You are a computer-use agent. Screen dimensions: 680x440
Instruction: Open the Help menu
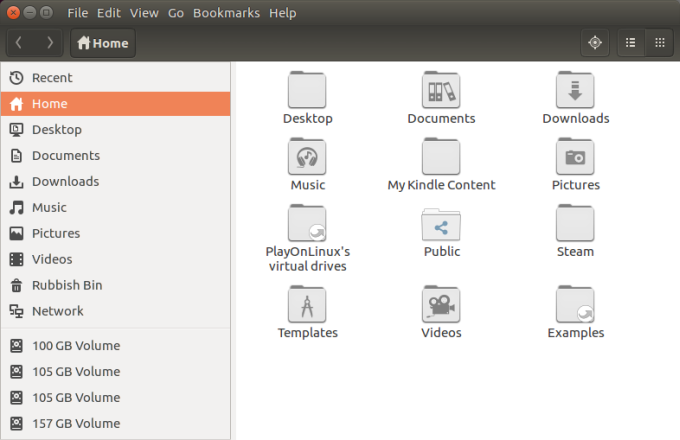point(283,13)
